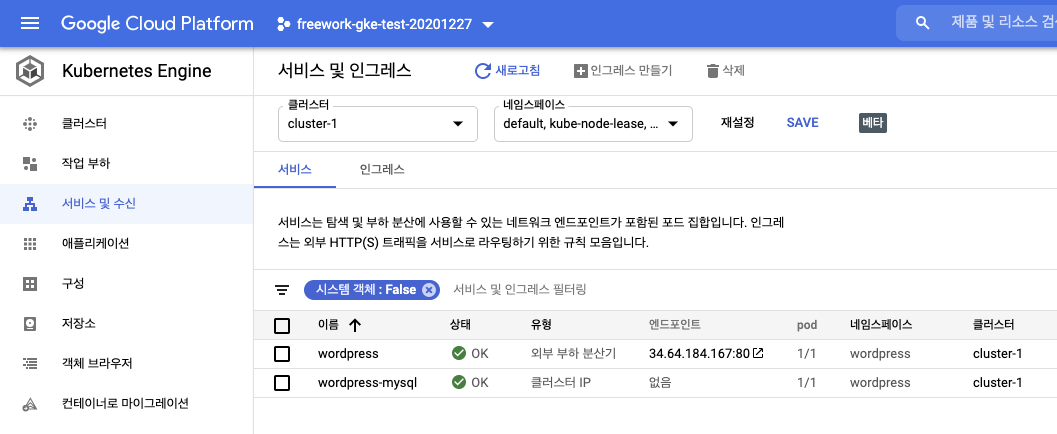This screenshot has width=1057, height=434.
Task: Click the 서비스 및 수신 sidebar icon
Action: click(30, 204)
